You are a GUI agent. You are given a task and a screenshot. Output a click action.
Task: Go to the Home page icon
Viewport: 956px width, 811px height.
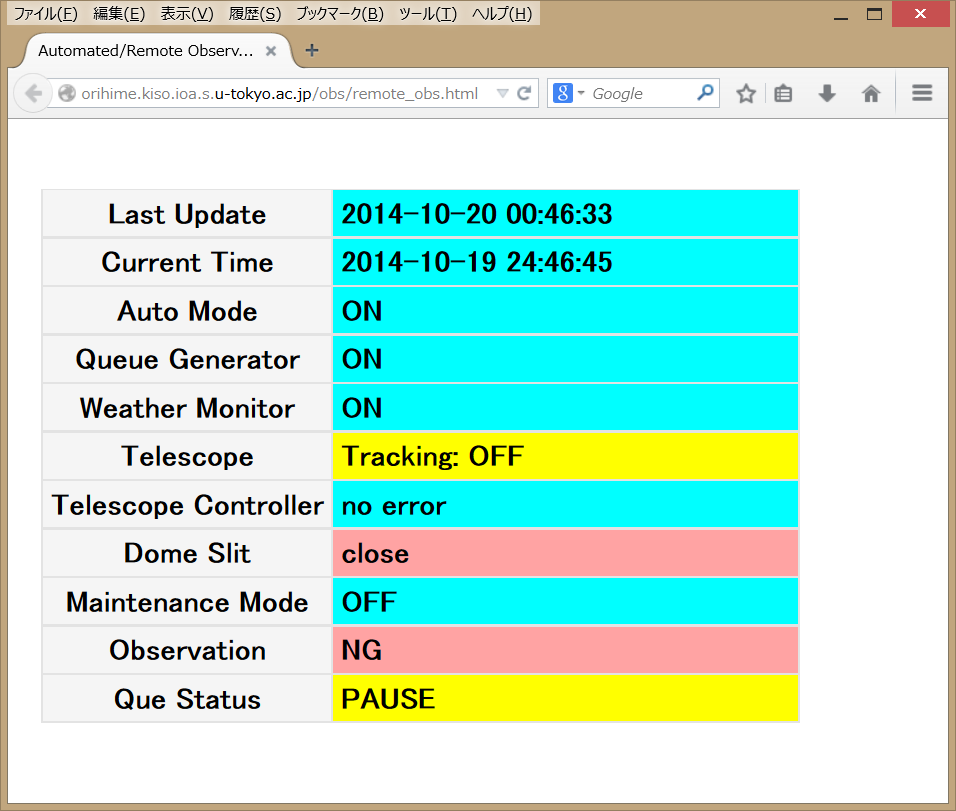point(871,93)
